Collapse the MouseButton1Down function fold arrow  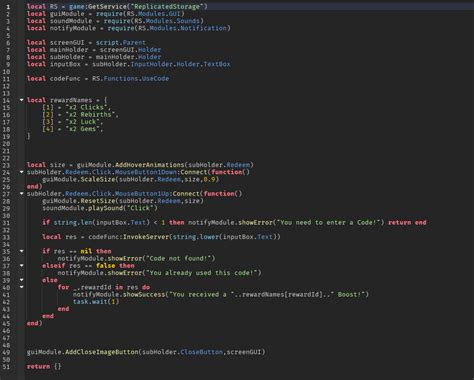click(x=21, y=172)
